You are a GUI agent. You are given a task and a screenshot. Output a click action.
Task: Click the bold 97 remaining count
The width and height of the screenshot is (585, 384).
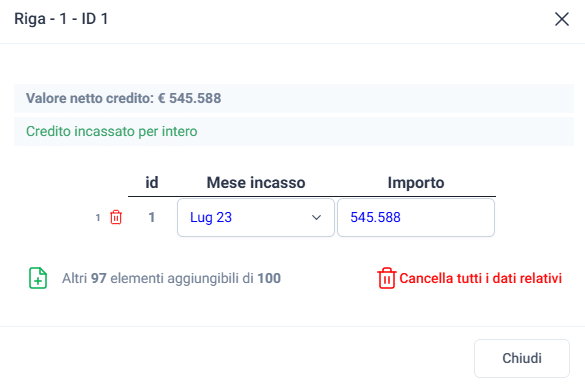[98, 278]
